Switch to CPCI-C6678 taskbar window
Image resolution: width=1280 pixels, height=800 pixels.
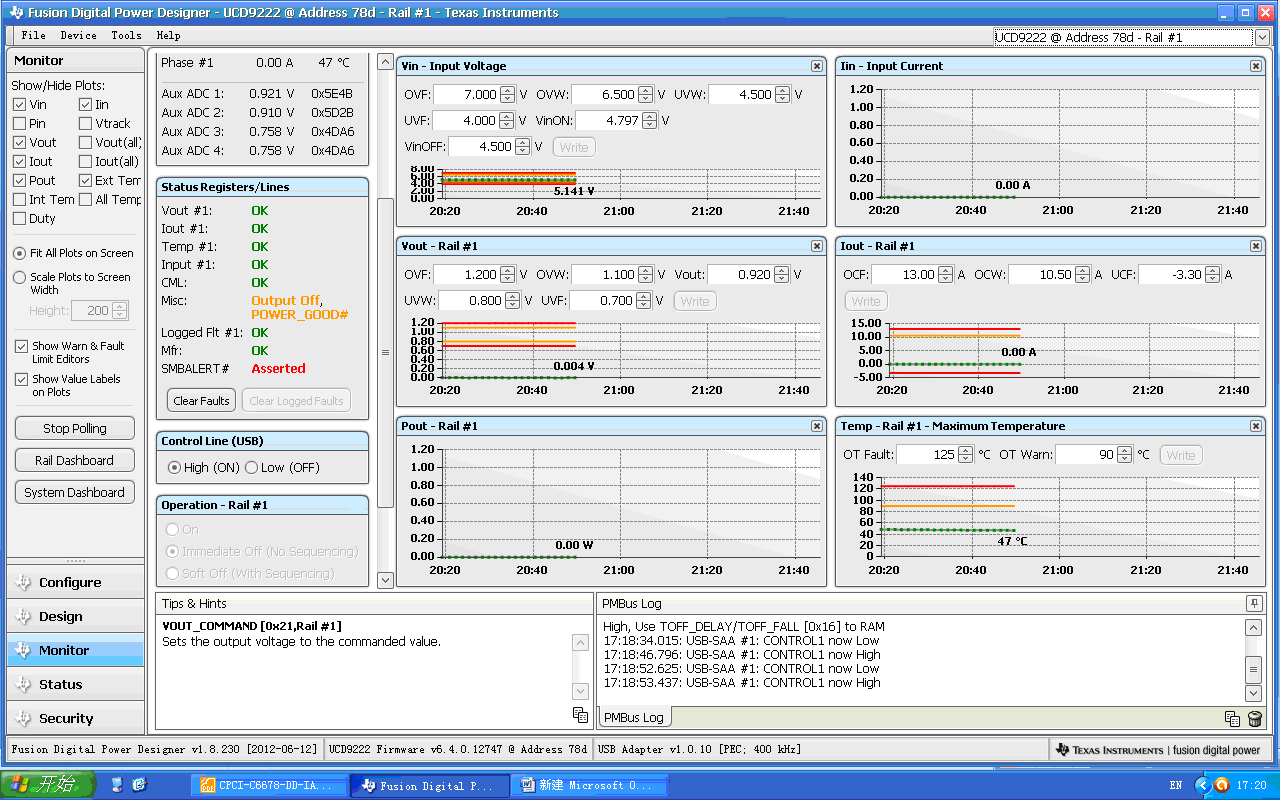268,786
